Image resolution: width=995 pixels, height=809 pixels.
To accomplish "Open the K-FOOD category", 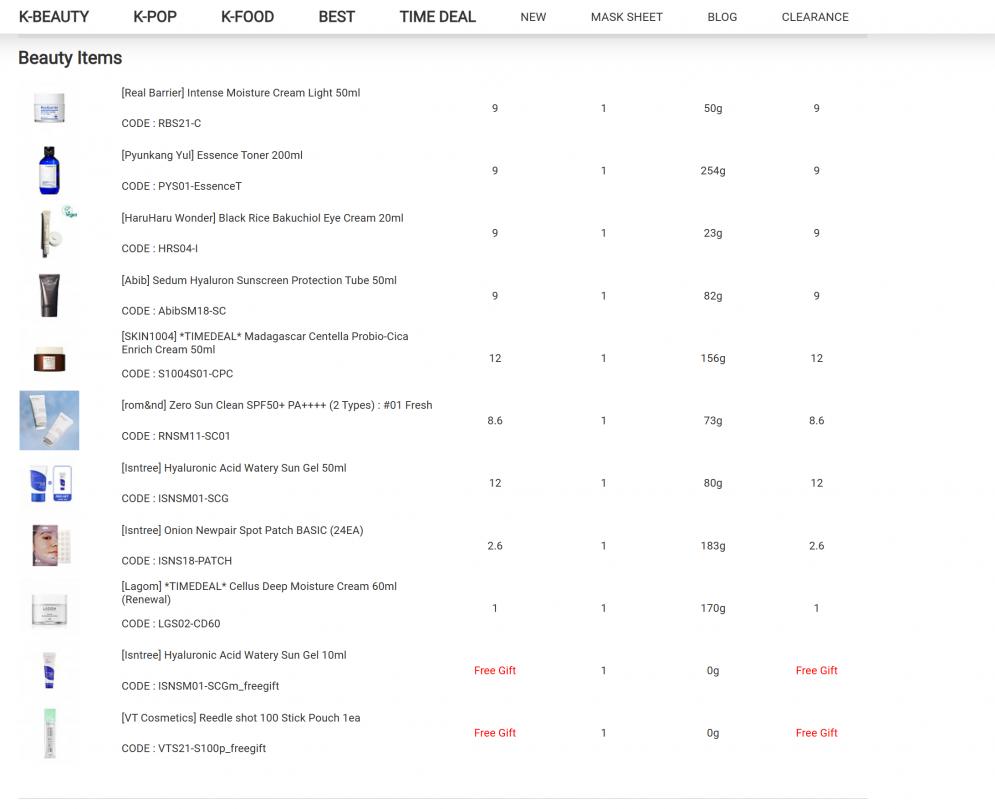I will [x=247, y=17].
